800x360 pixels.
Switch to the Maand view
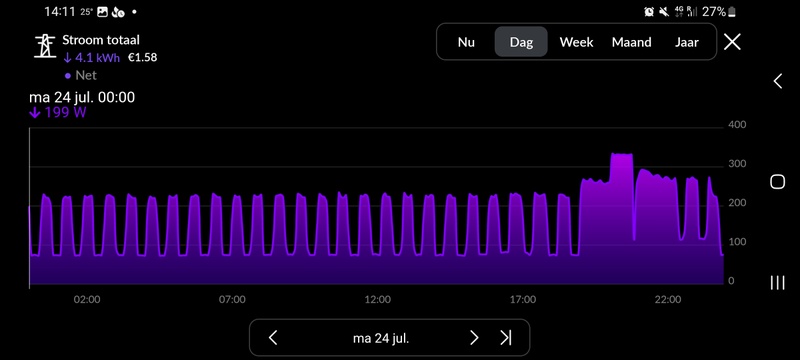632,42
